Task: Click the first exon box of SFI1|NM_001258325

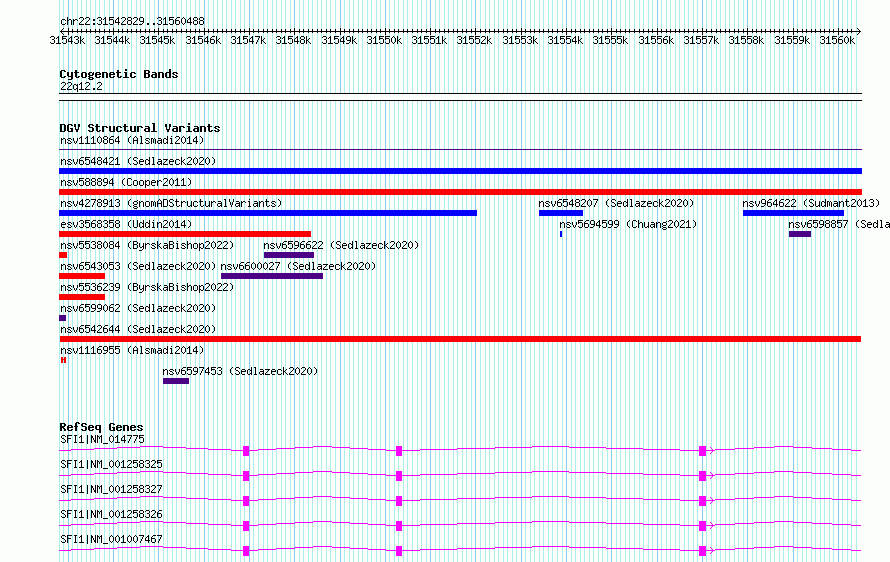Action: [x=246, y=476]
